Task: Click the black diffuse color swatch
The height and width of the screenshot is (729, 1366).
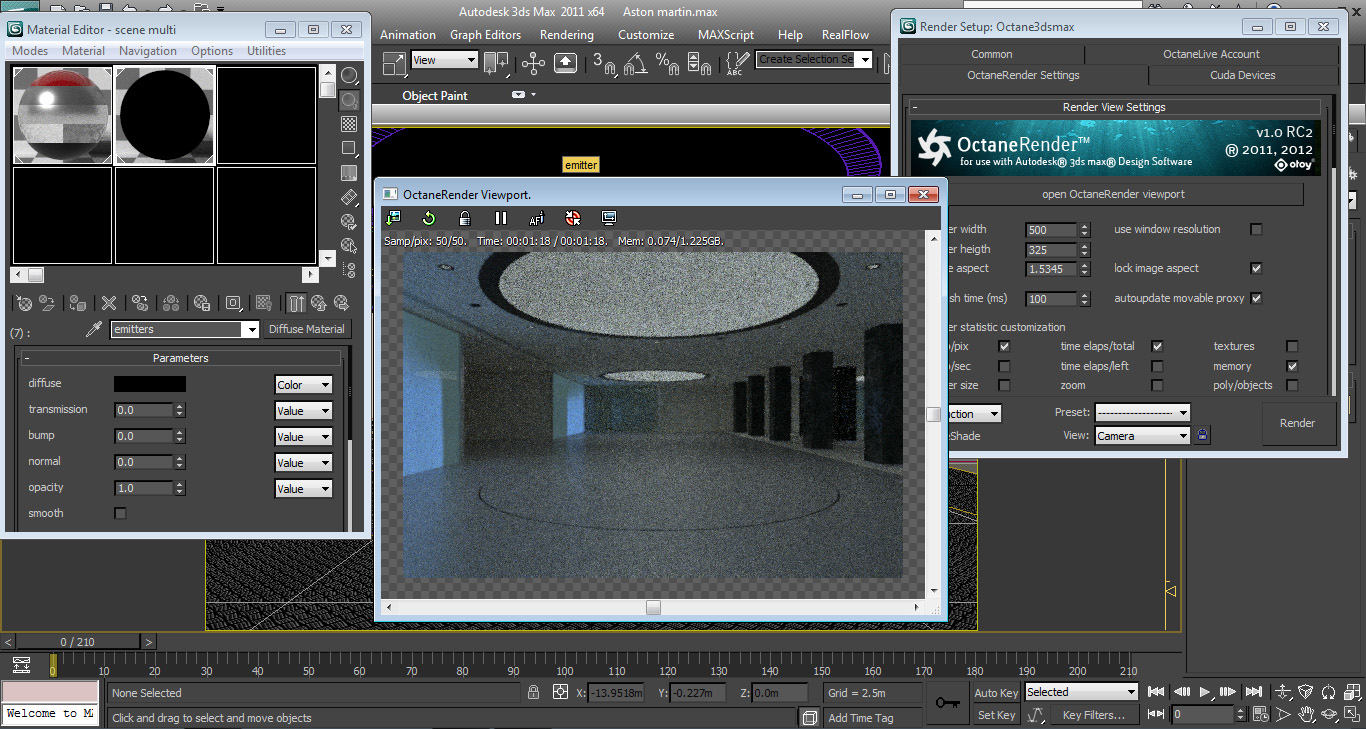Action: coord(150,384)
